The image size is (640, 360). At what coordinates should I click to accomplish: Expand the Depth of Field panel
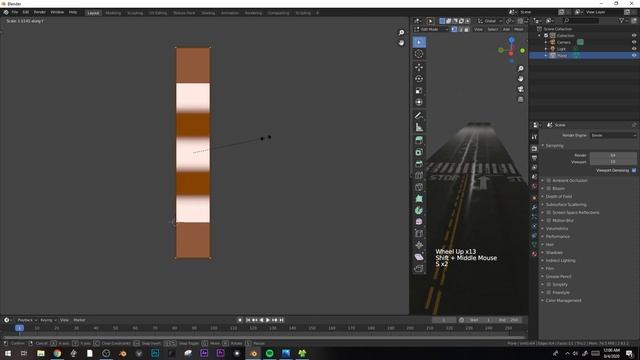(x=559, y=196)
